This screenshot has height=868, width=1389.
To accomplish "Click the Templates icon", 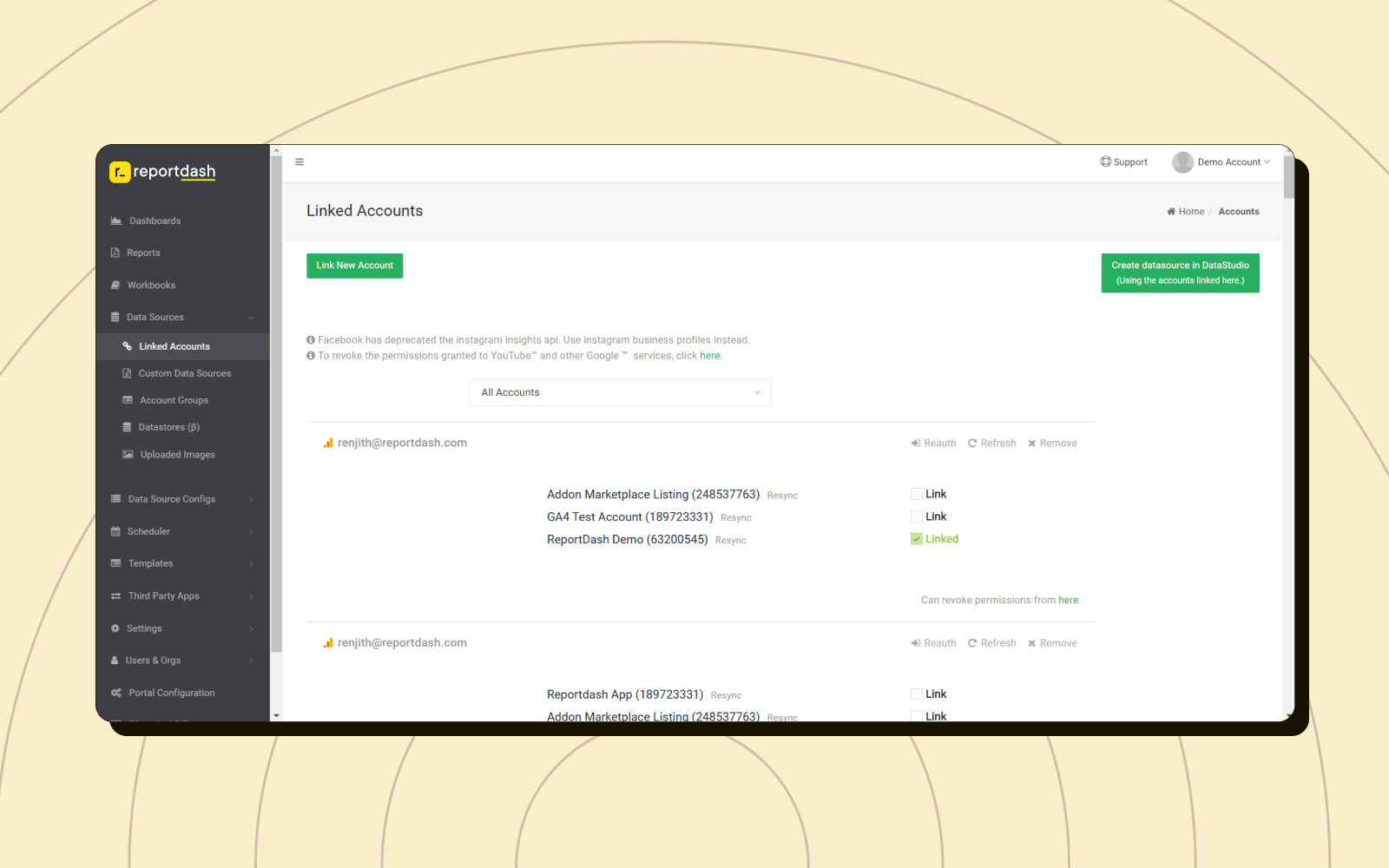I will coord(116,563).
